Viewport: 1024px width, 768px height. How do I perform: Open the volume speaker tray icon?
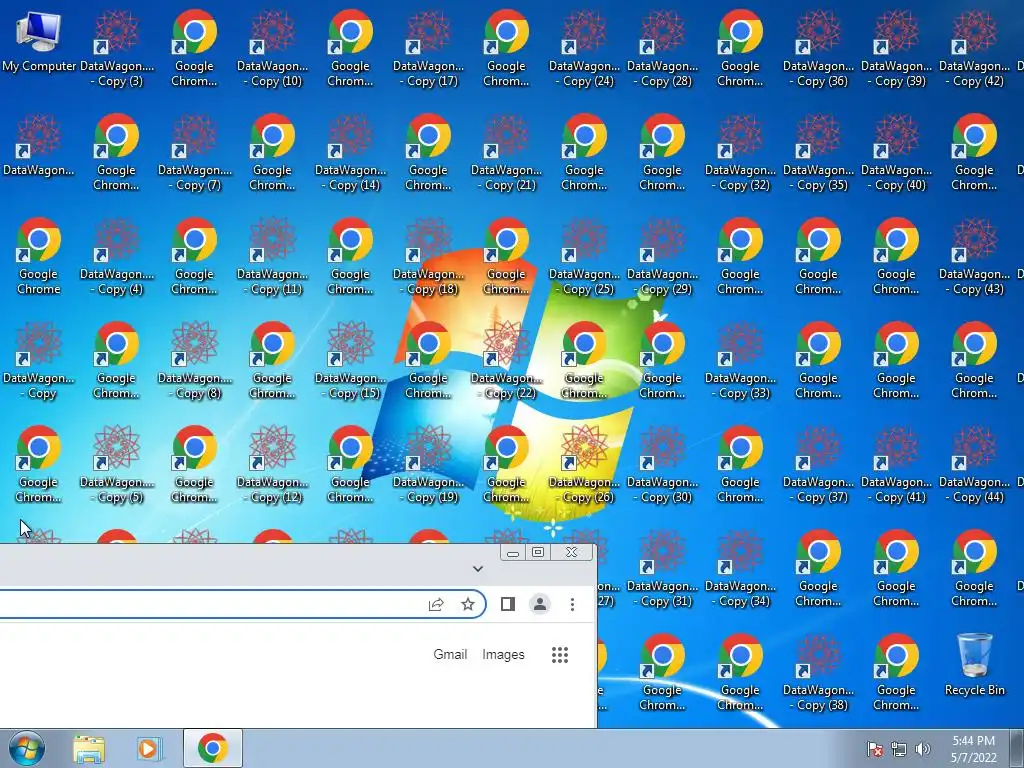(x=923, y=749)
